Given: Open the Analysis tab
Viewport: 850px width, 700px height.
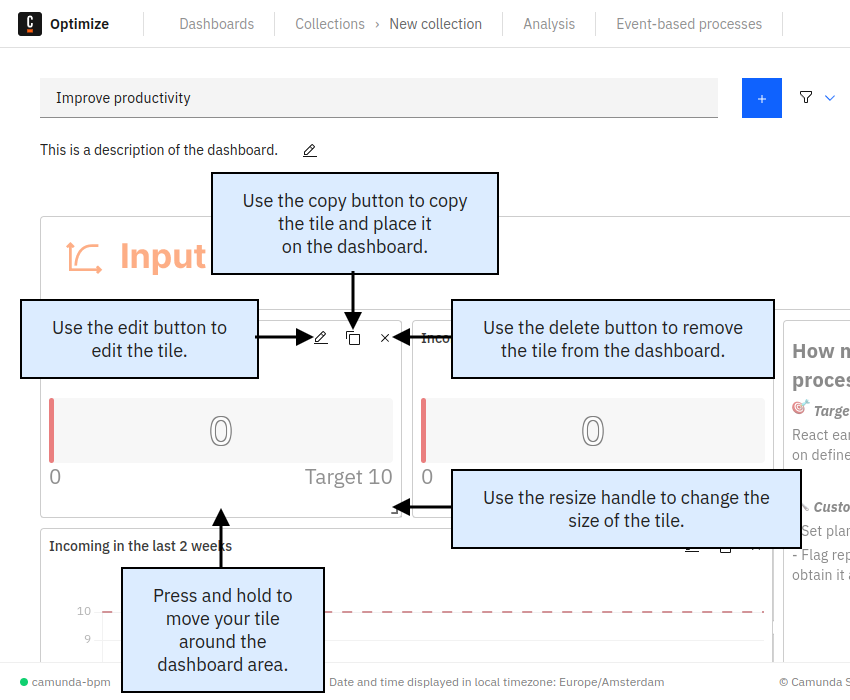Looking at the screenshot, I should pyautogui.click(x=548, y=23).
